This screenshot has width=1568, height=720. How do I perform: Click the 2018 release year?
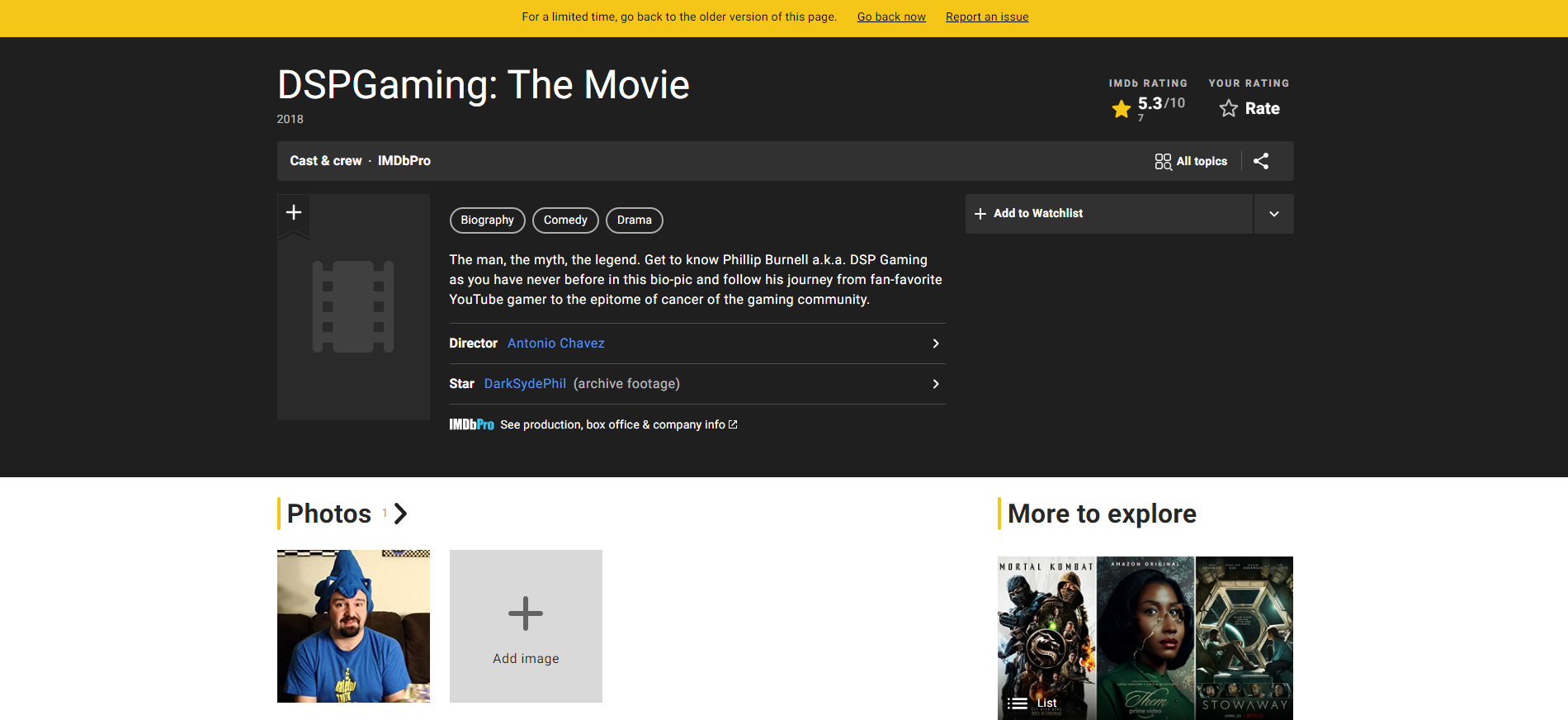click(290, 119)
